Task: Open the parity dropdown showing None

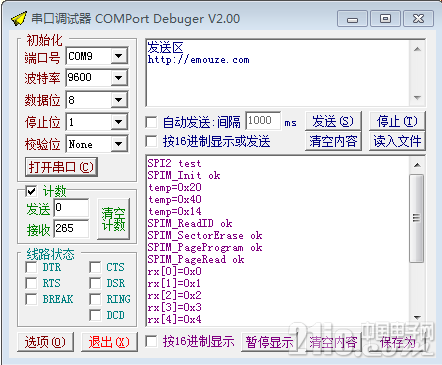Action: (x=119, y=144)
